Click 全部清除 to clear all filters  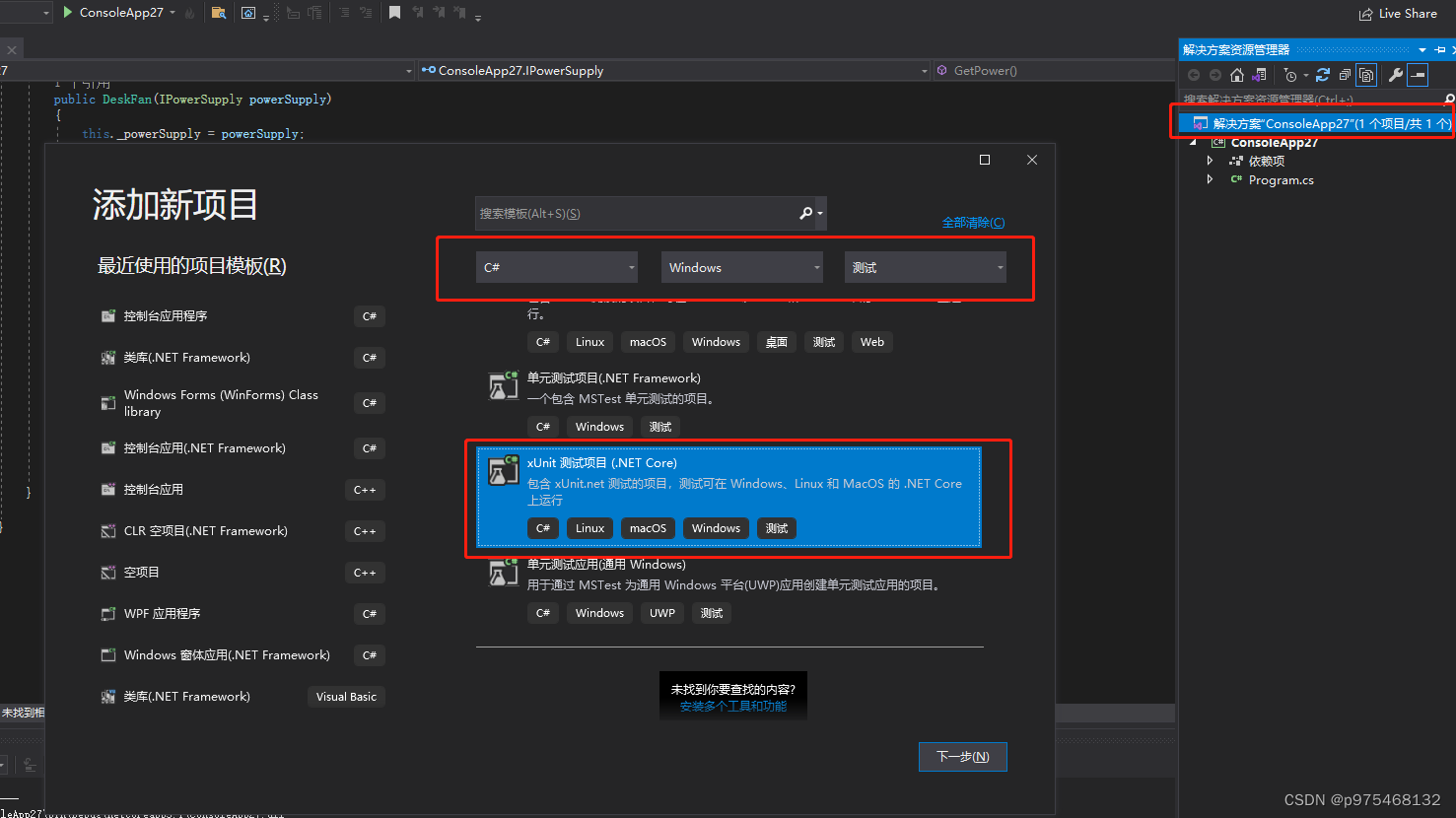pyautogui.click(x=973, y=222)
